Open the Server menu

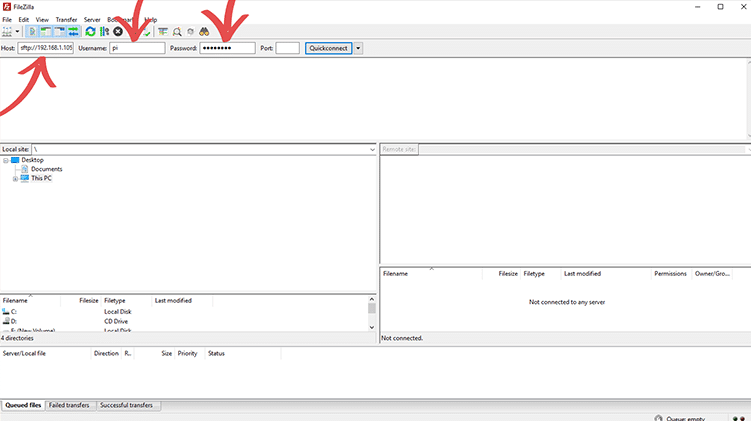tap(92, 20)
